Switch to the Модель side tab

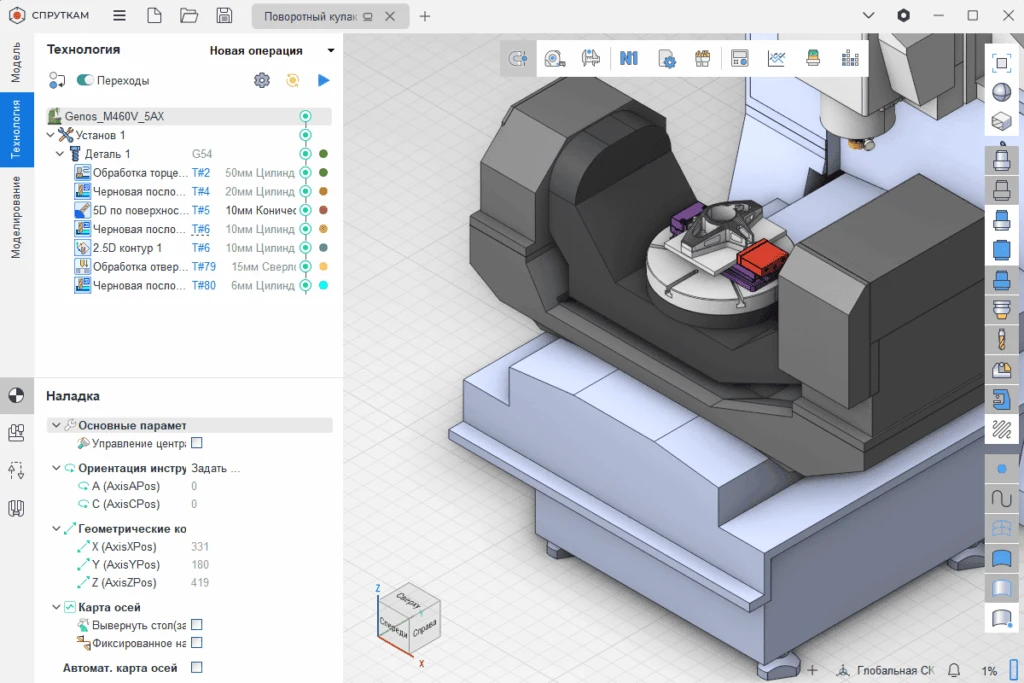coord(16,62)
